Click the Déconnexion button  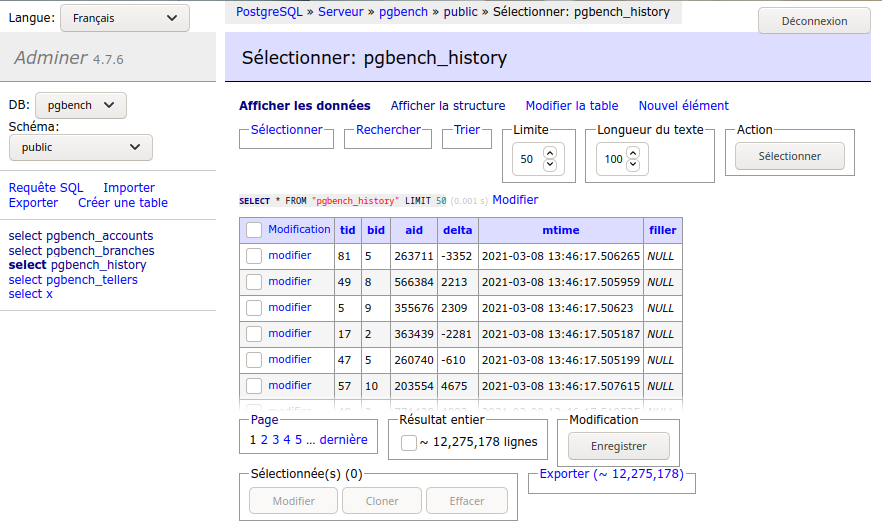point(814,21)
